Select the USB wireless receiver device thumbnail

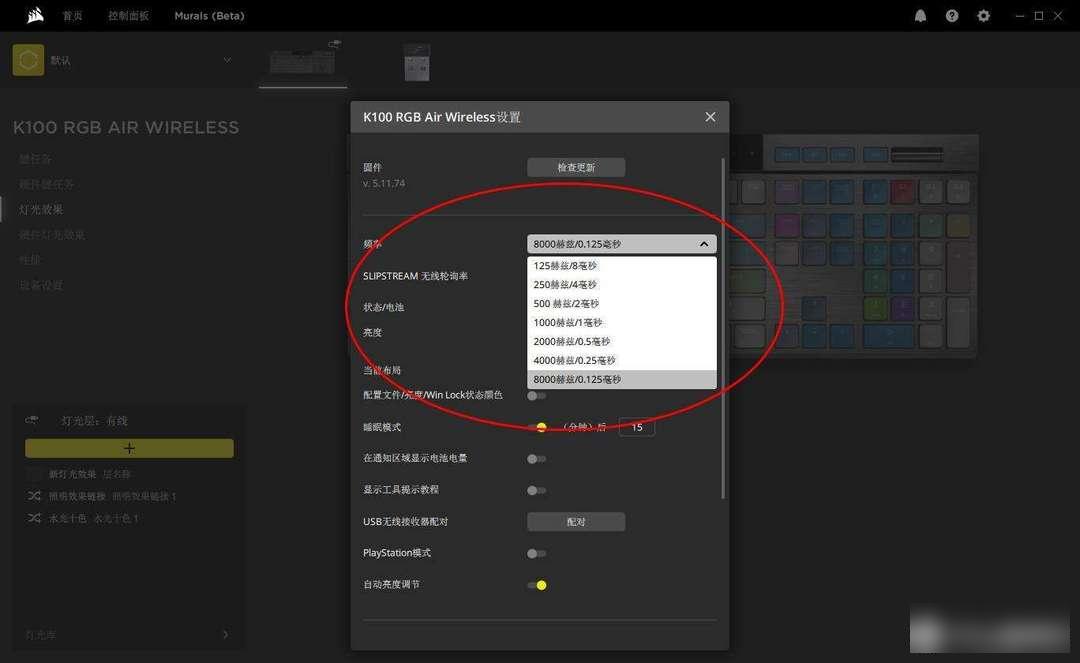point(417,63)
